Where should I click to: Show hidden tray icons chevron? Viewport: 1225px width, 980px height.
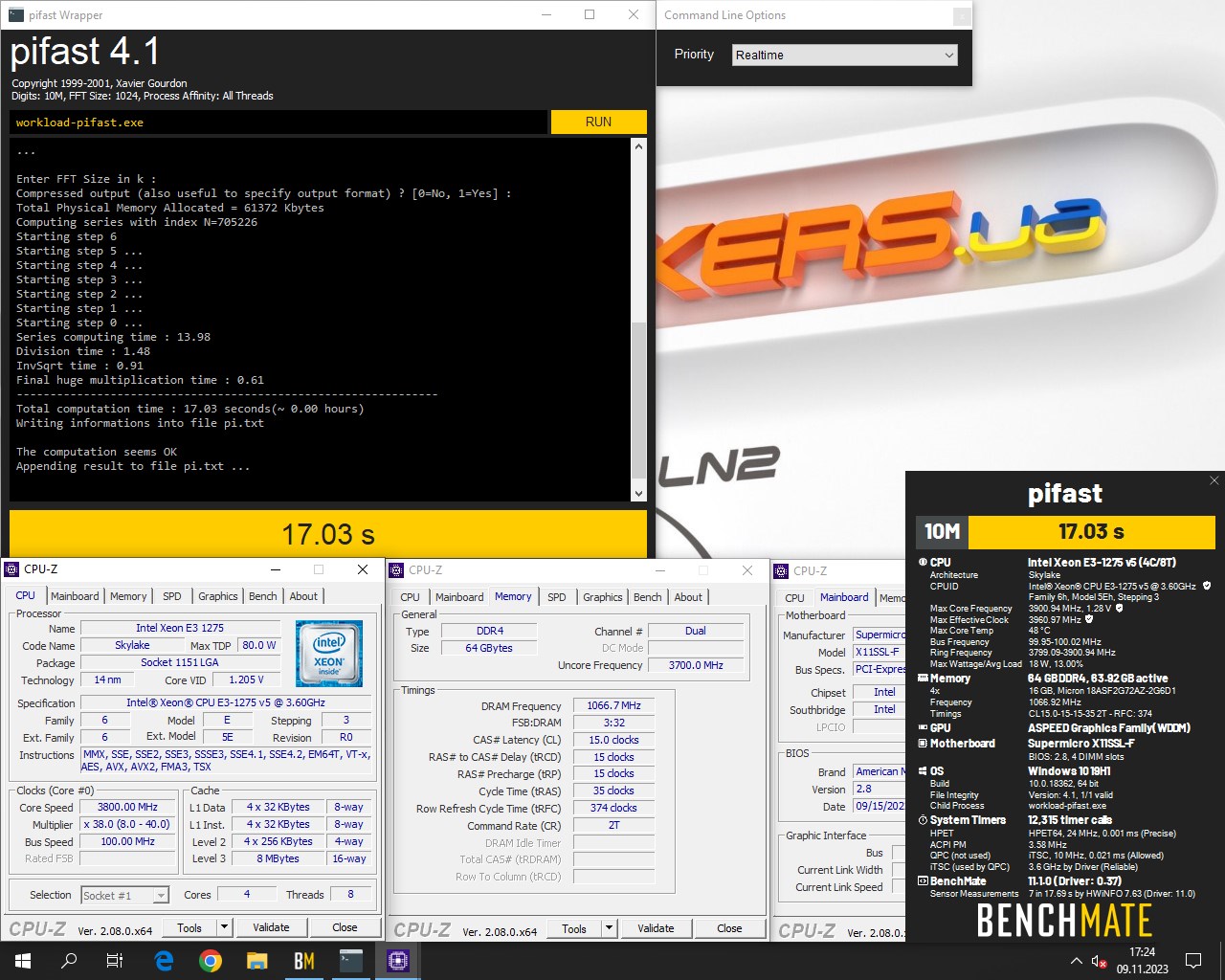(1077, 961)
